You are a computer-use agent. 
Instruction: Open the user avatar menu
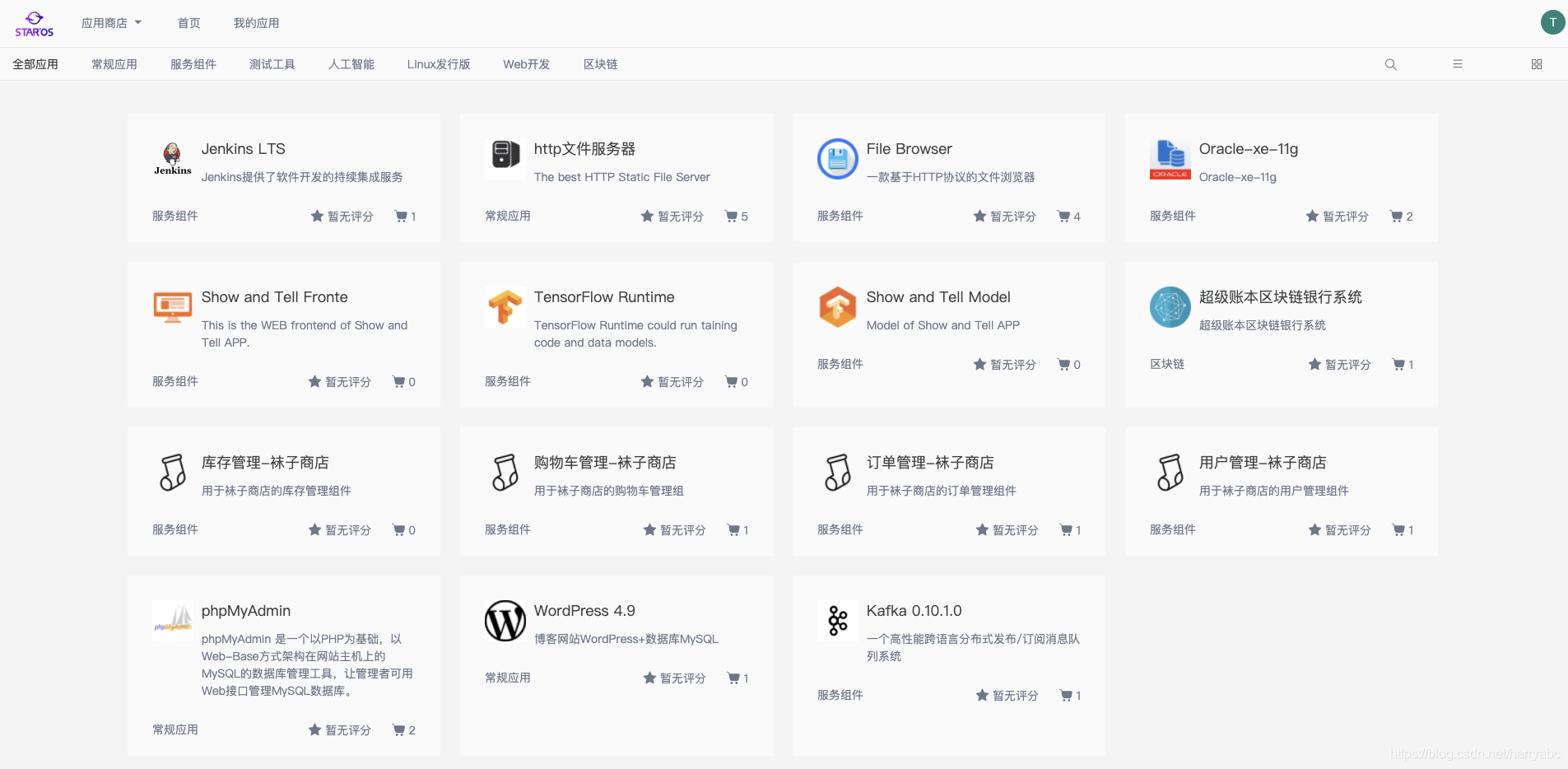click(1552, 22)
